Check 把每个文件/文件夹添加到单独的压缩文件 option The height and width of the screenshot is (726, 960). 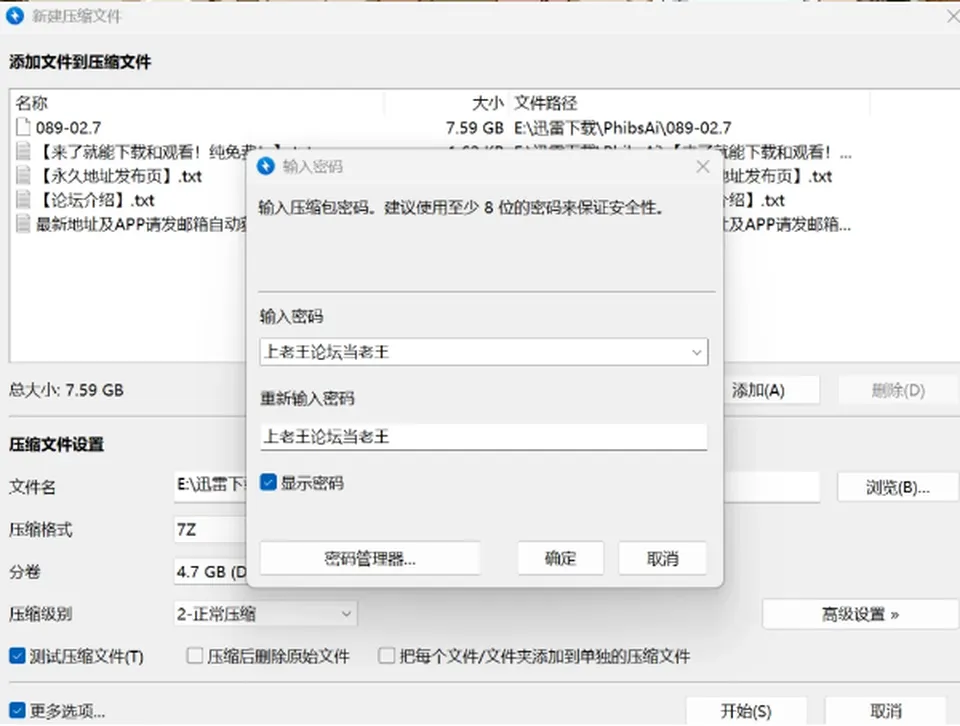point(387,656)
